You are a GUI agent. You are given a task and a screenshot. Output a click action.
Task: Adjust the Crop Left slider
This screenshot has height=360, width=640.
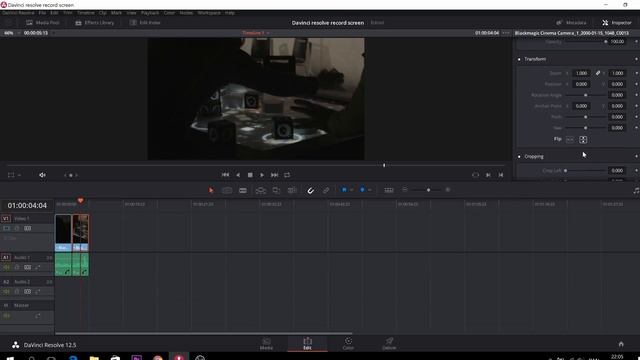click(565, 171)
